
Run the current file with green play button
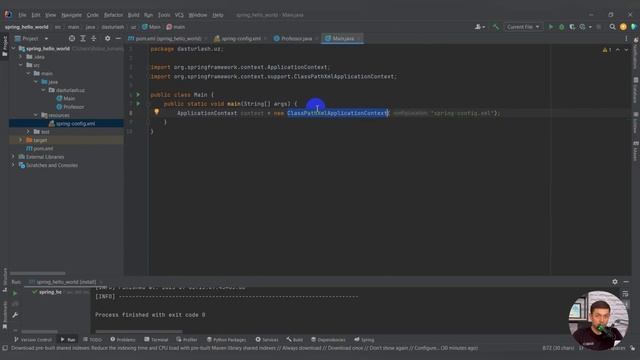click(551, 27)
